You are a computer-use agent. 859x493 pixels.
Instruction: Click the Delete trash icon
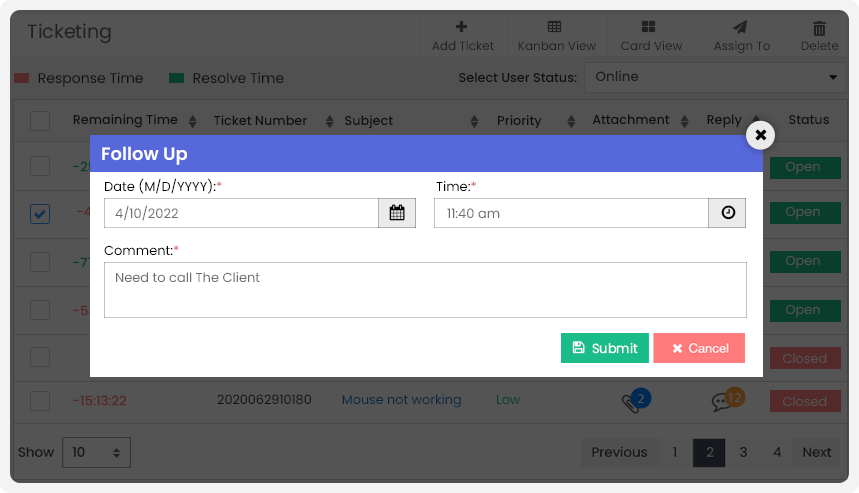point(819,27)
